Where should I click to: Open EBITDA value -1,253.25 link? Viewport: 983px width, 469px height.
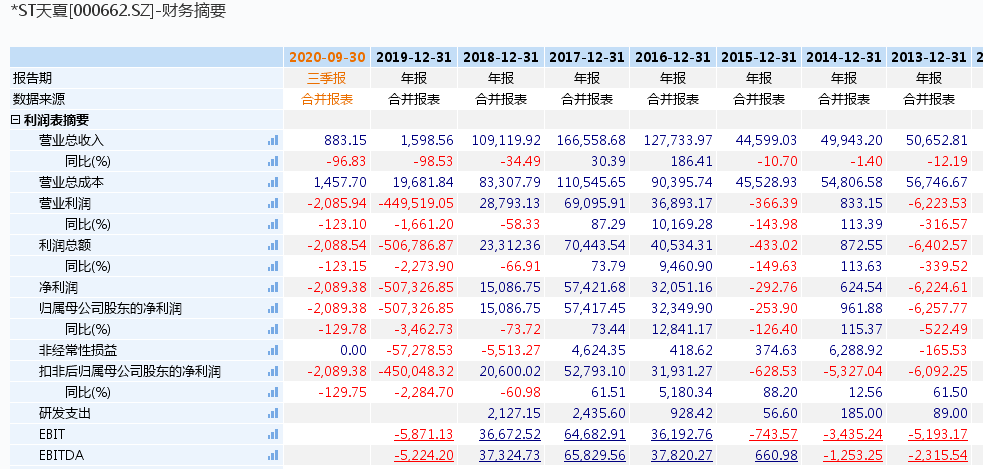[x=853, y=455]
